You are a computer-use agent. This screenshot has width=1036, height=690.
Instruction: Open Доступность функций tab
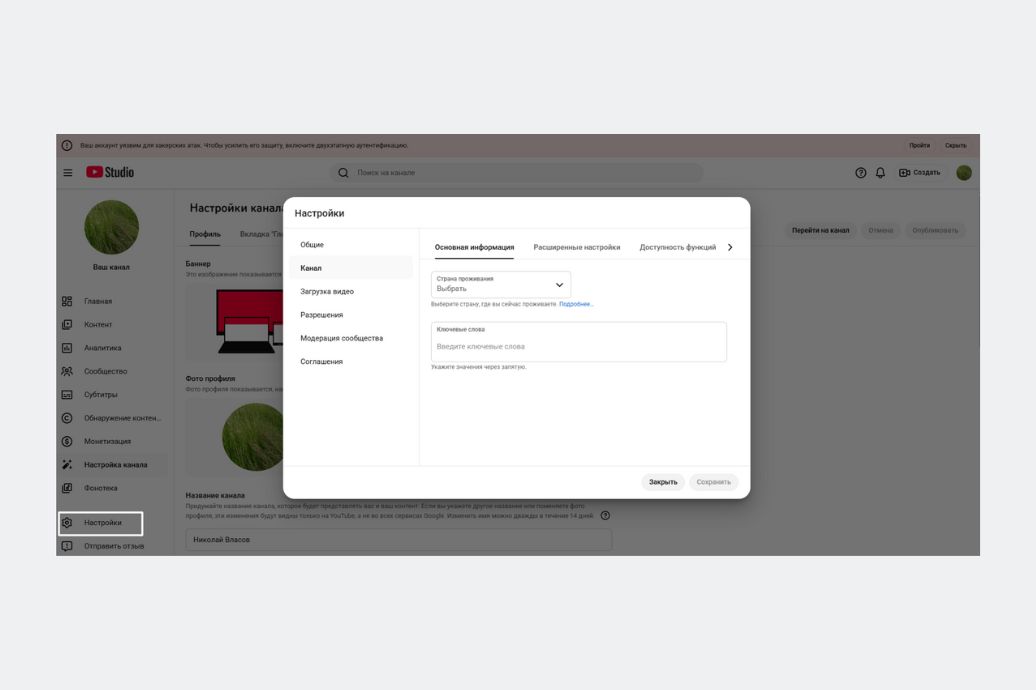[x=677, y=247]
